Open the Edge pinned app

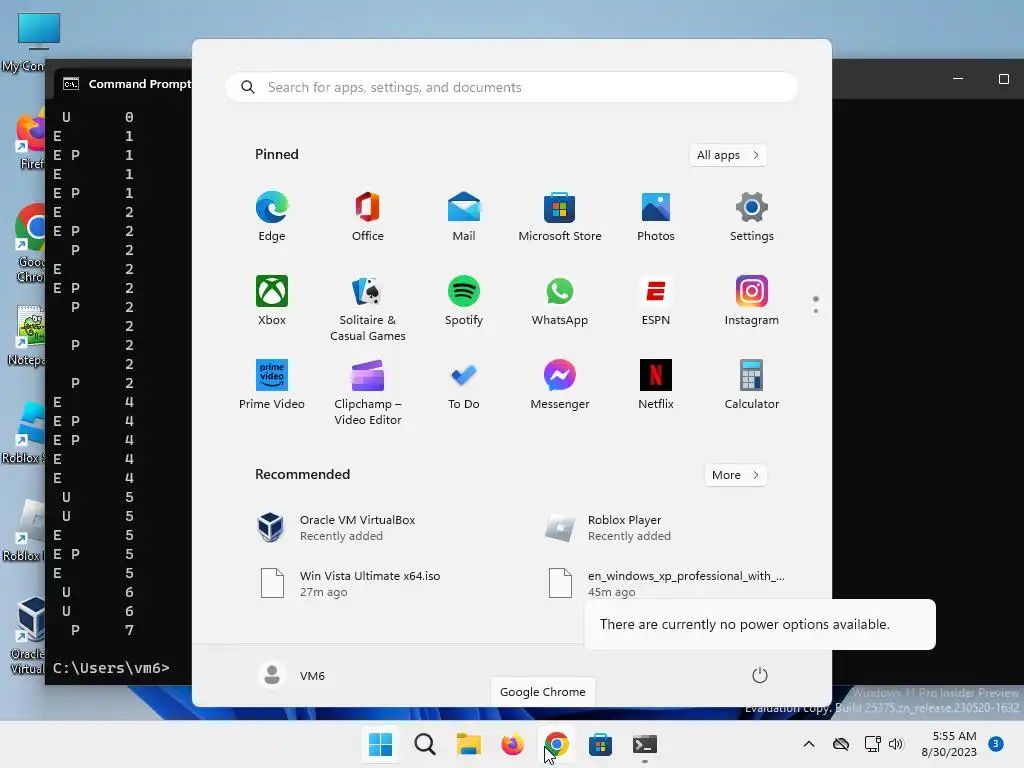click(272, 217)
